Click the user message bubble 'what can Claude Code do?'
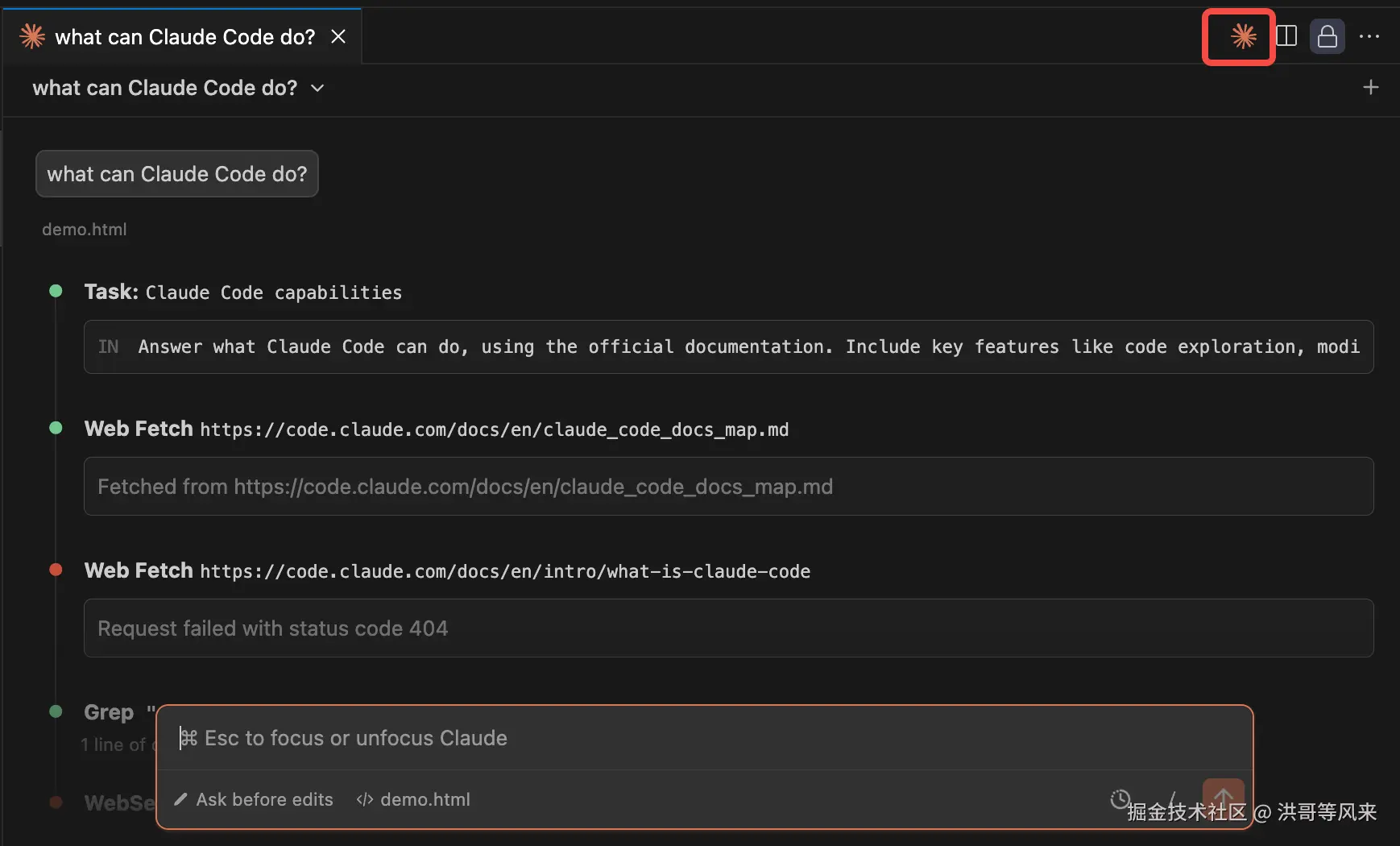The width and height of the screenshot is (1400, 846). pos(177,174)
